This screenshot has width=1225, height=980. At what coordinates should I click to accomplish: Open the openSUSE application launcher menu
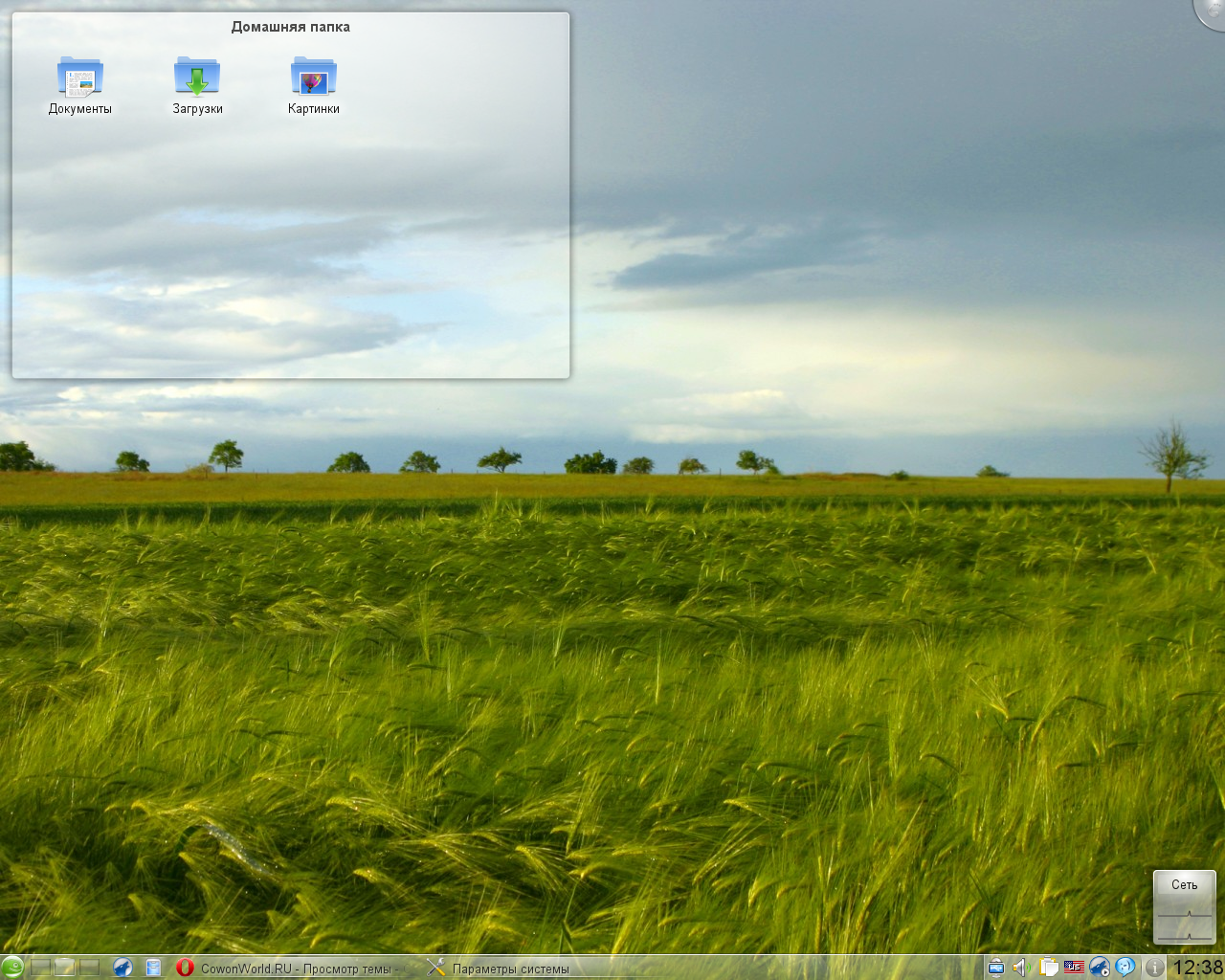coord(12,968)
